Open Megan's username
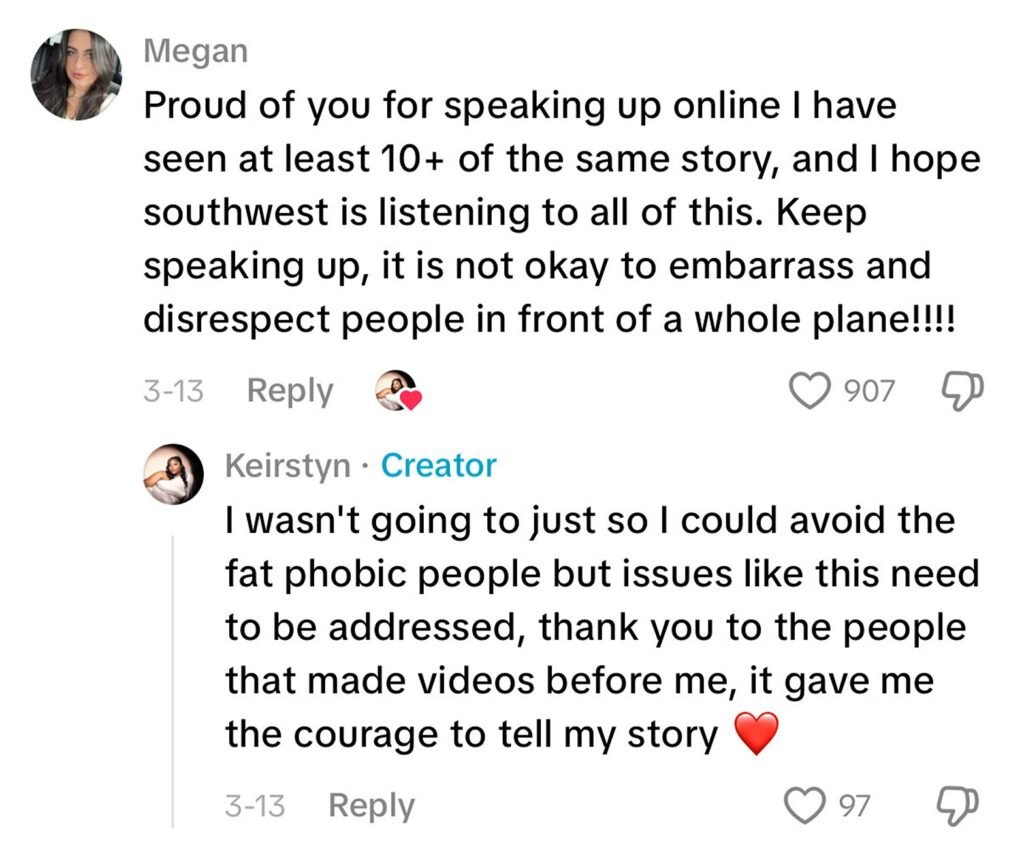This screenshot has width=1024, height=841. coord(196,50)
